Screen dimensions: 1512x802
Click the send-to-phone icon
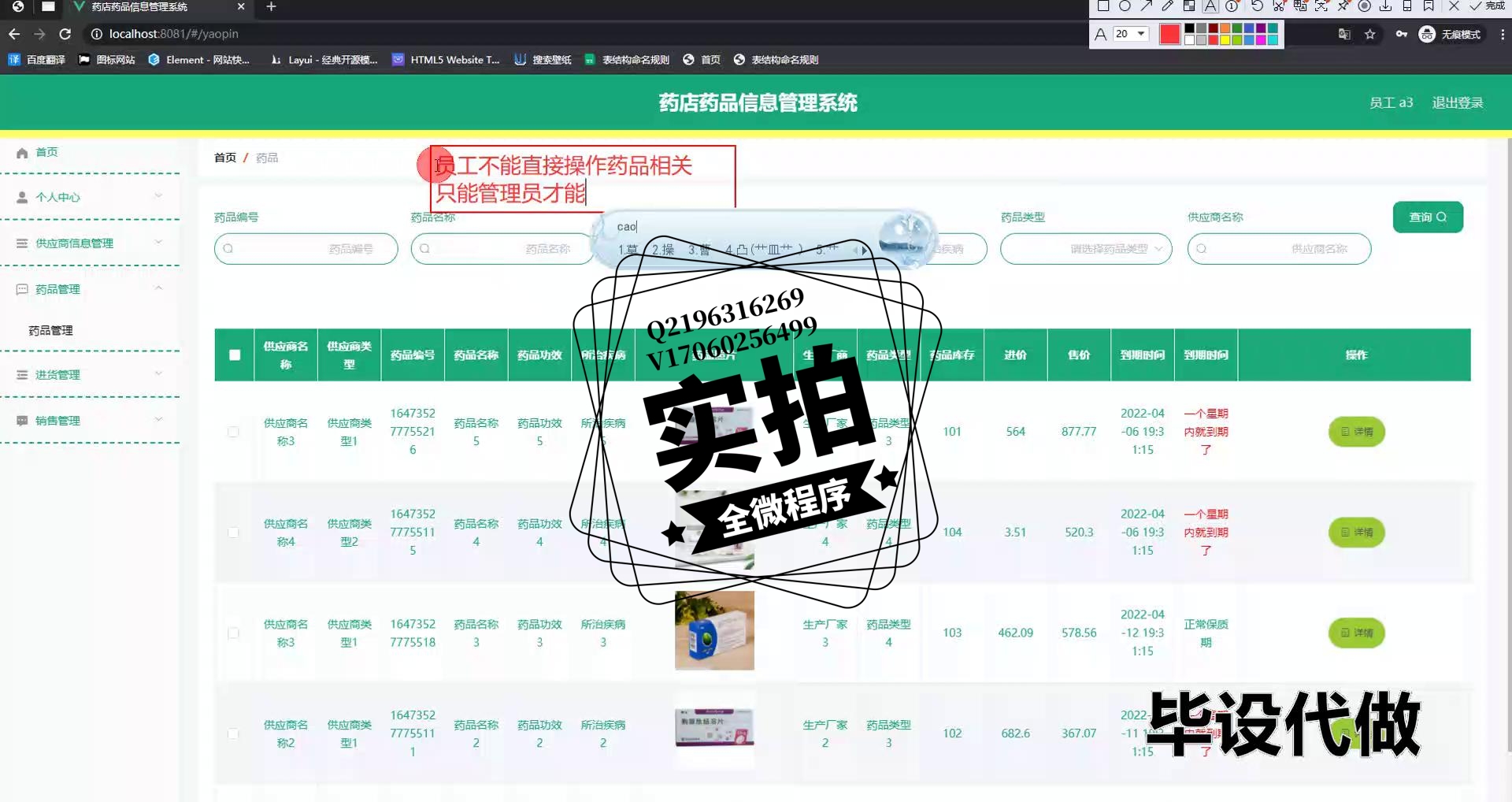1406,6
